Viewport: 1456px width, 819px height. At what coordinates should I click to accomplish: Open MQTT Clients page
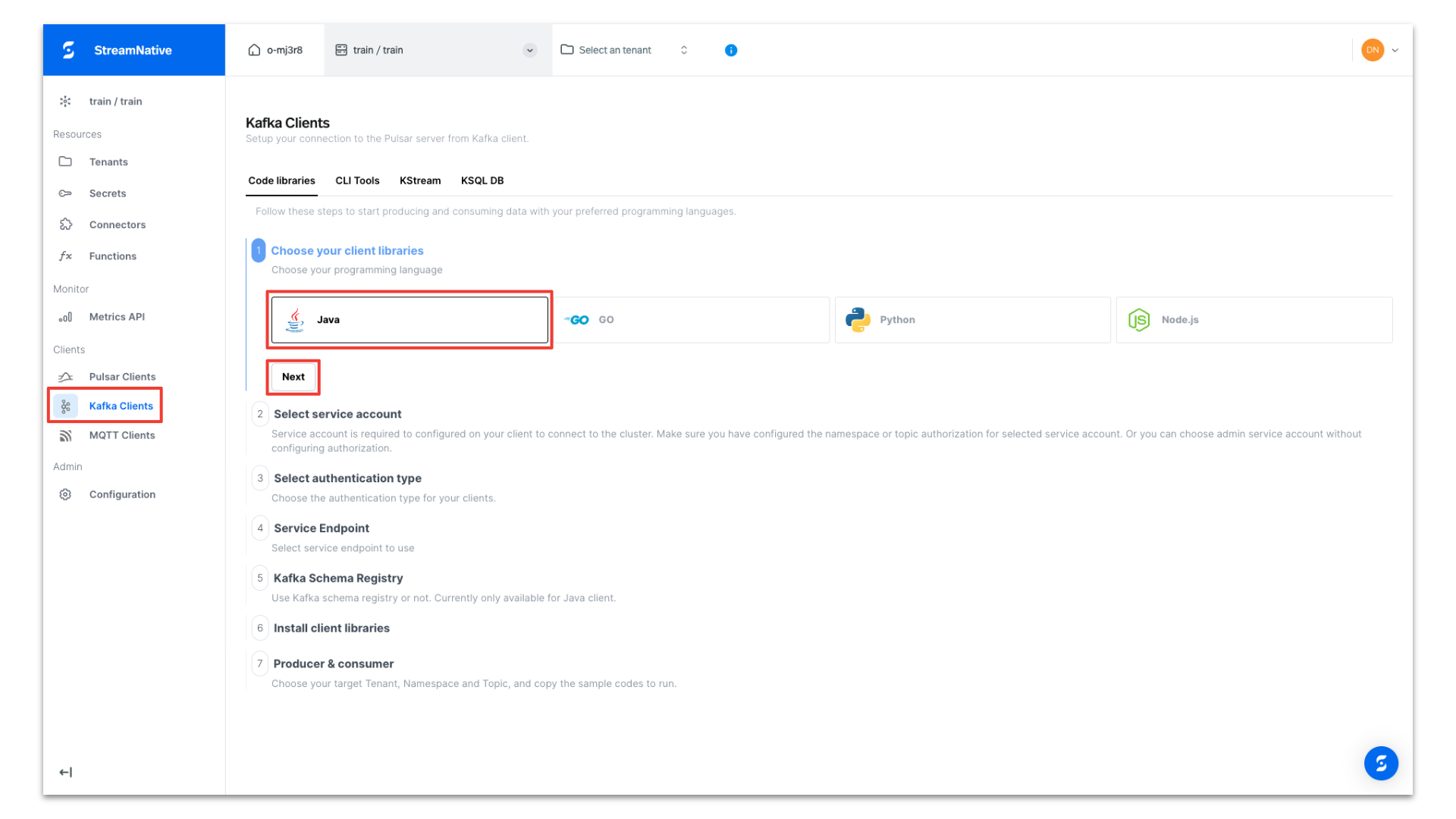122,435
